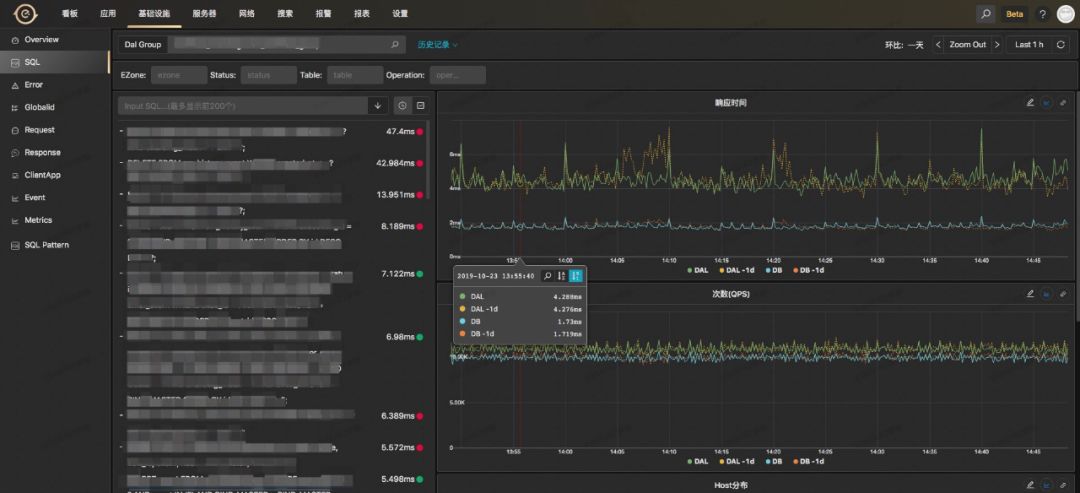Viewport: 1080px width, 493px height.
Task: Click the Beta button
Action: (1015, 14)
